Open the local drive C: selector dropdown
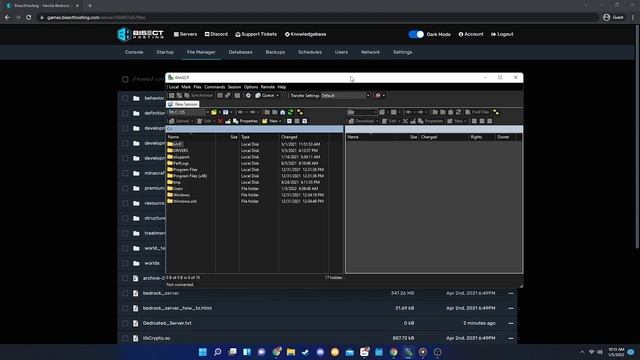 tap(189, 112)
